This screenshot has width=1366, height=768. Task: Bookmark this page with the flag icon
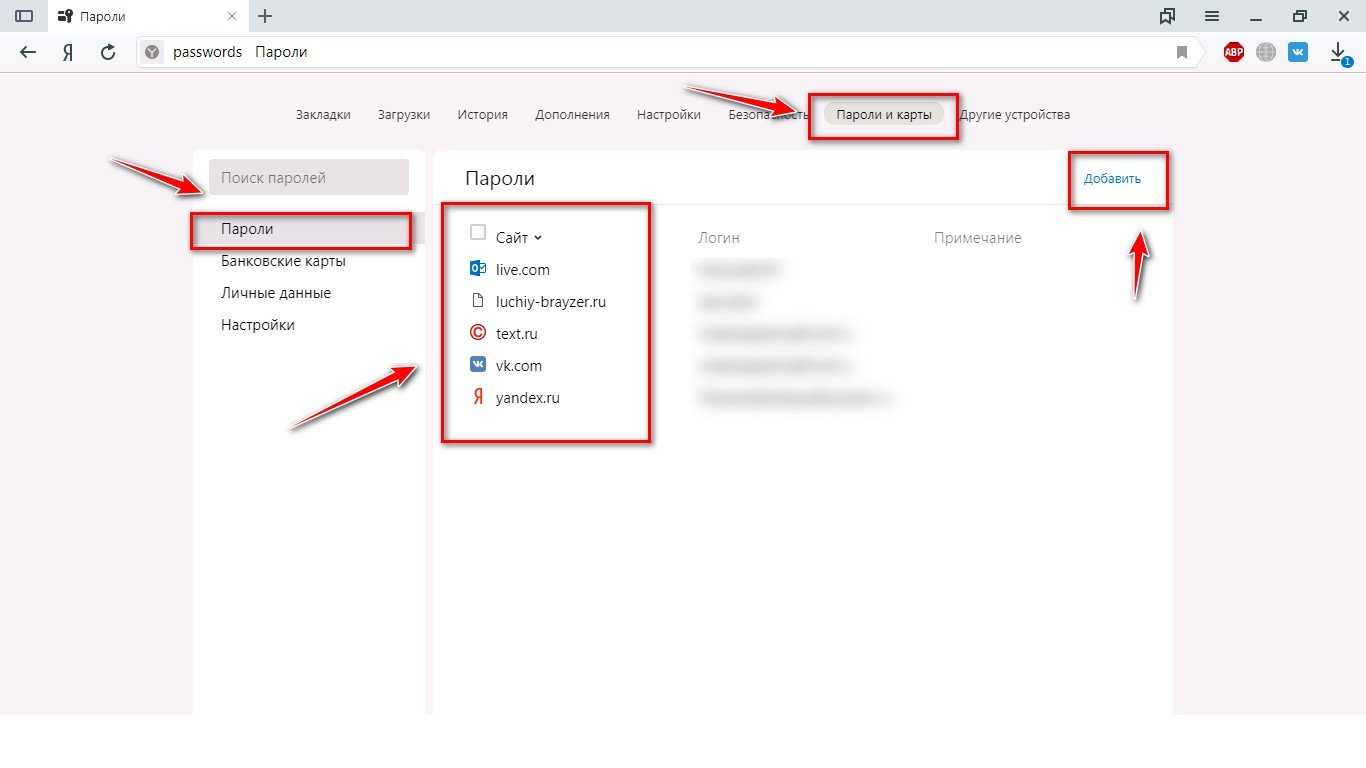(x=1182, y=52)
